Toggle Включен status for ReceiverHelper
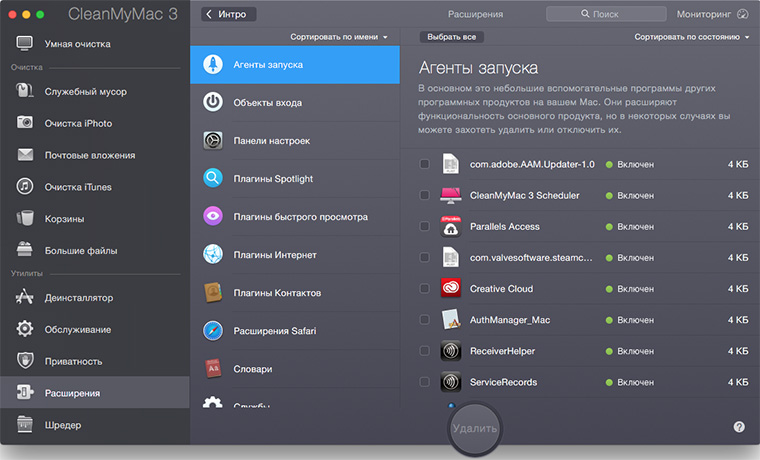The height and width of the screenshot is (460, 760). coord(630,351)
